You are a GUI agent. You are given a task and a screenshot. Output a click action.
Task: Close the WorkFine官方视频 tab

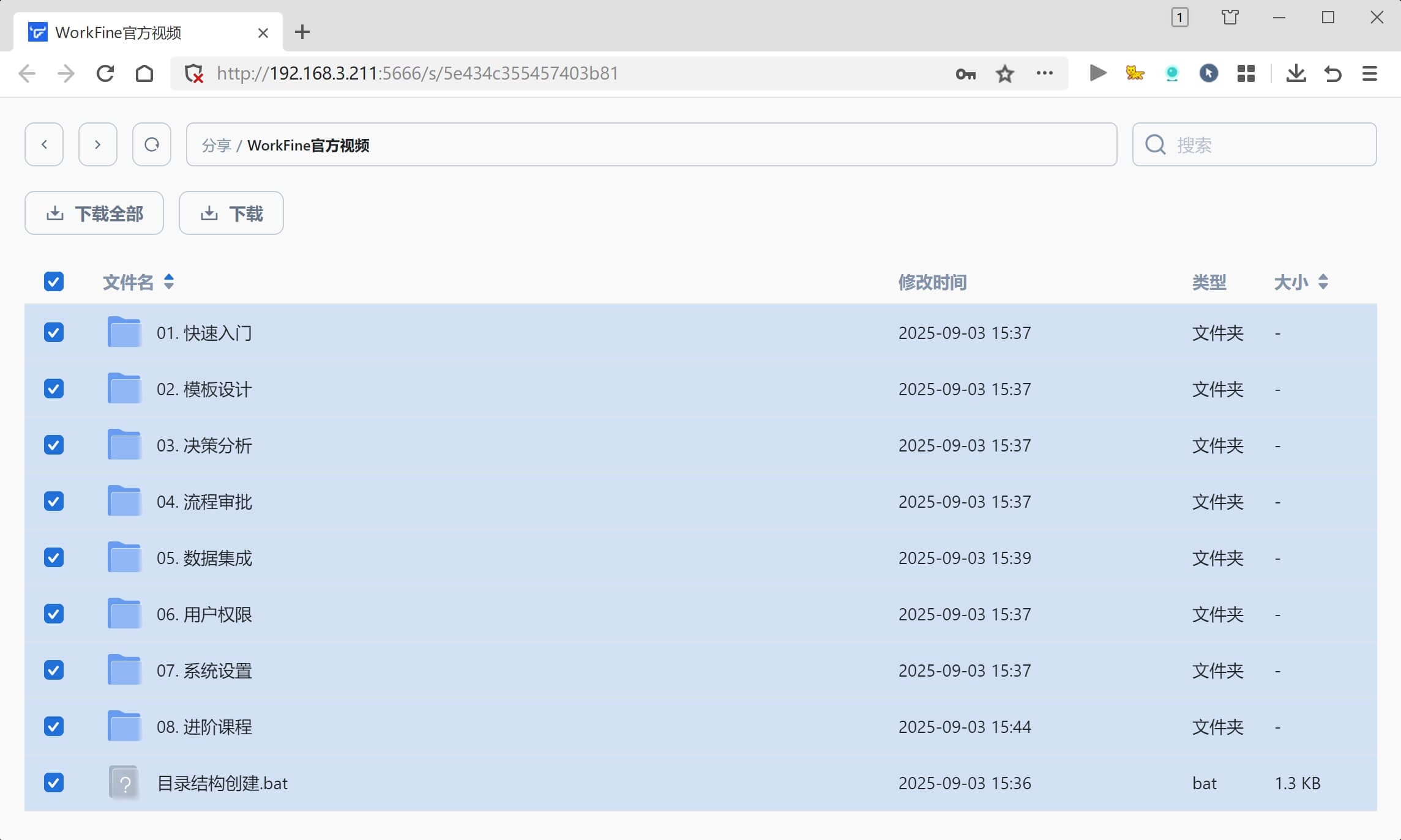click(263, 33)
